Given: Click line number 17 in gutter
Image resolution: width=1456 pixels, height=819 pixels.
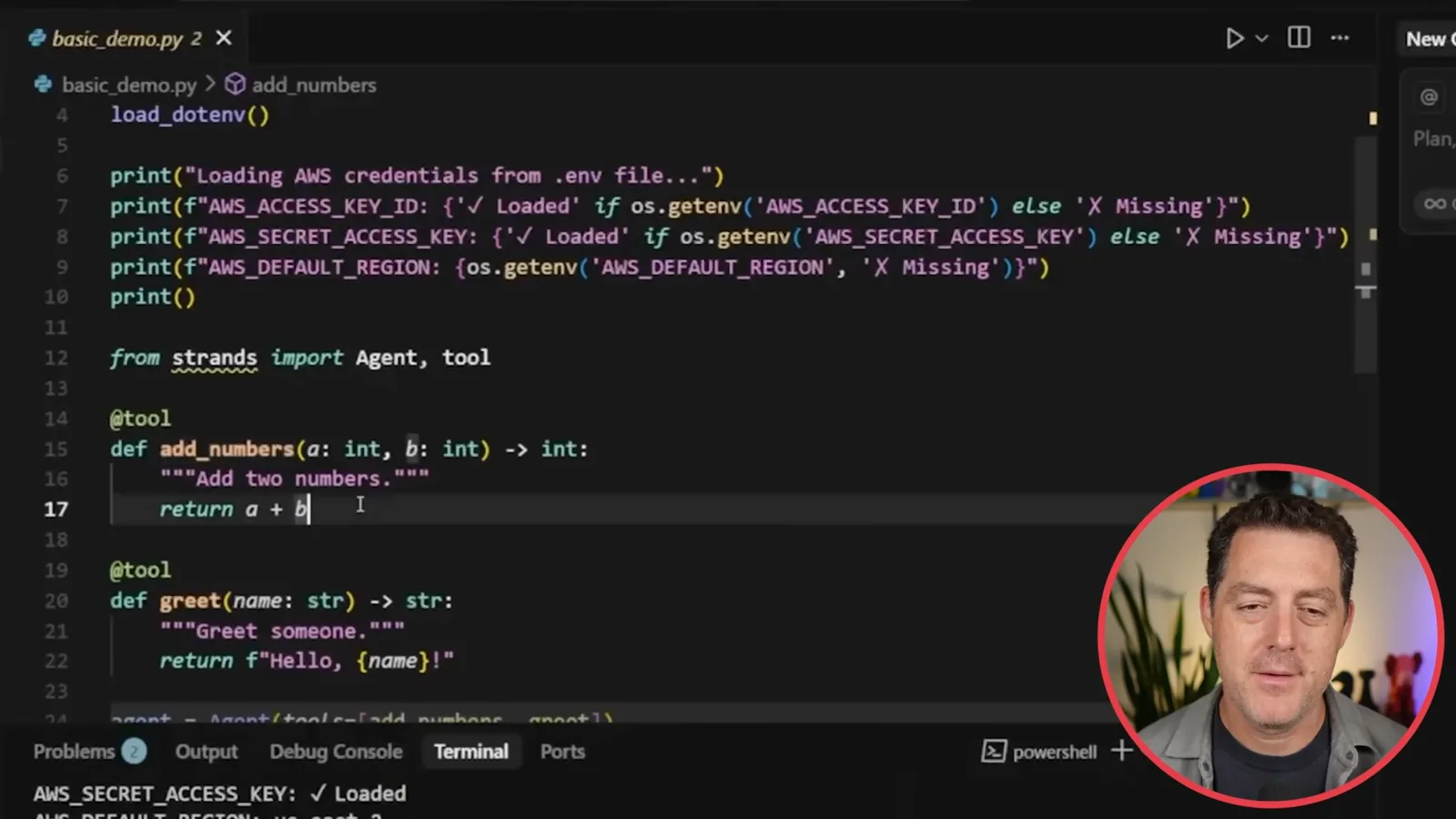Looking at the screenshot, I should tap(56, 510).
